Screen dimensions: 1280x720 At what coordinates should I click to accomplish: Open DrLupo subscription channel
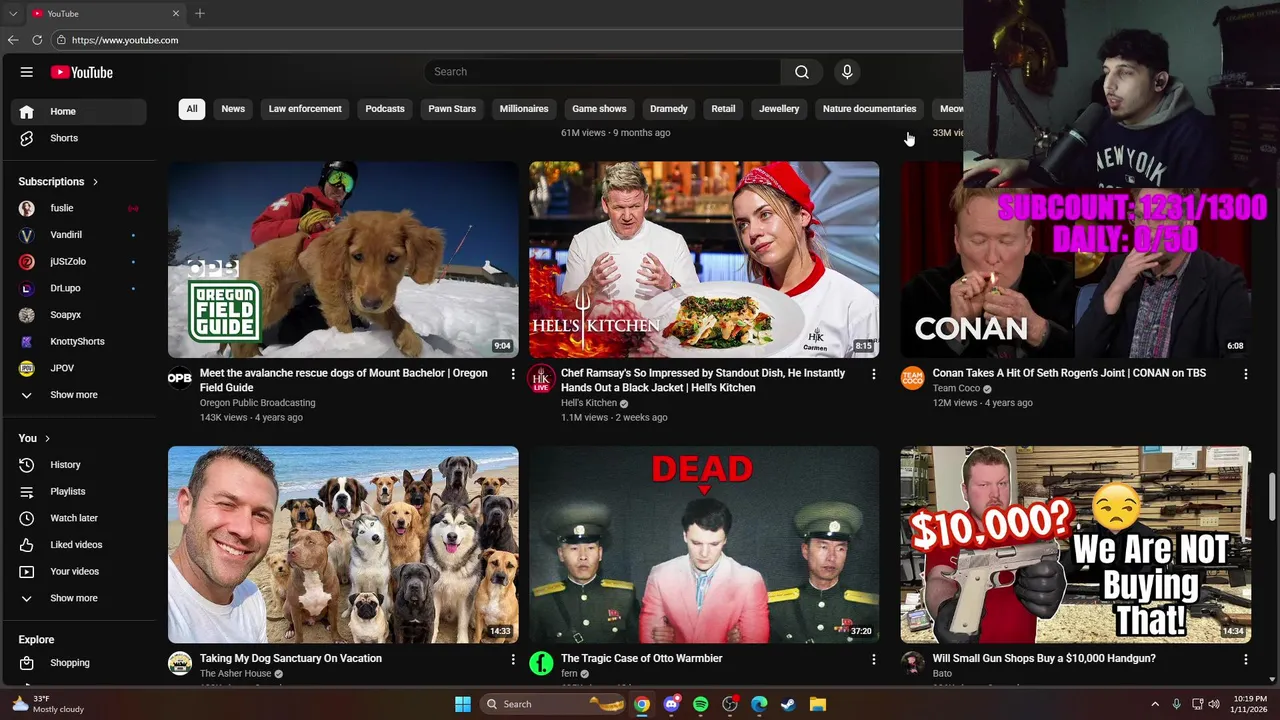(78, 288)
